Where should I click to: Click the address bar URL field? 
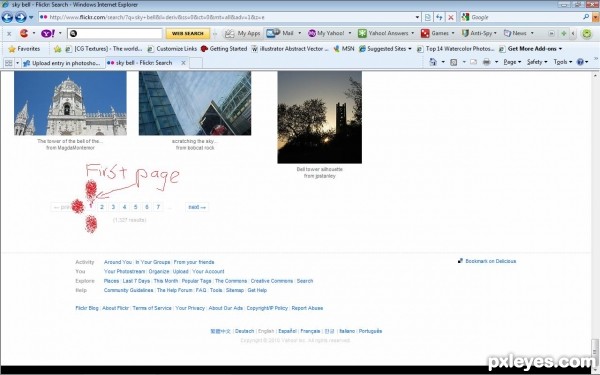(226, 17)
